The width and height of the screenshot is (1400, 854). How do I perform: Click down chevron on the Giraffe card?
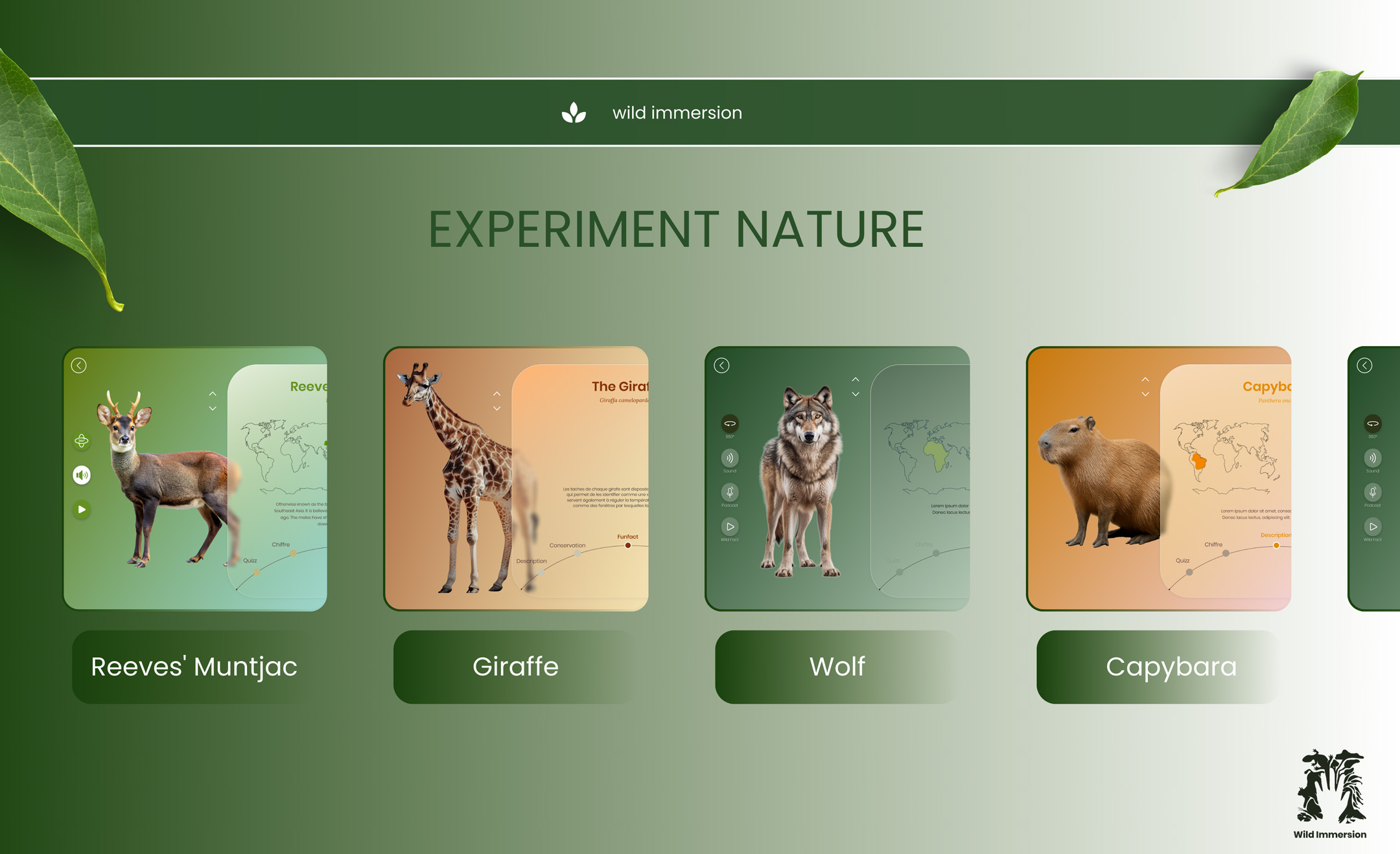[x=497, y=408]
